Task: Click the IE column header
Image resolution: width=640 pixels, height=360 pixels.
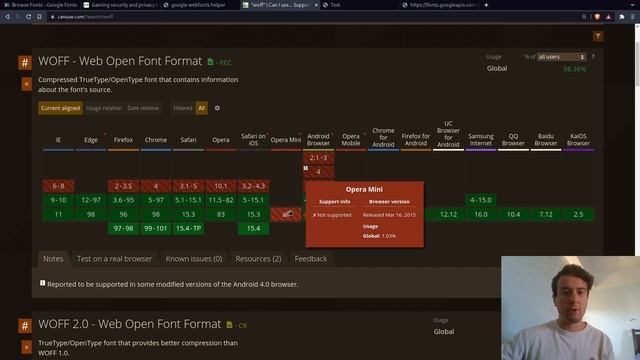Action: click(58, 140)
